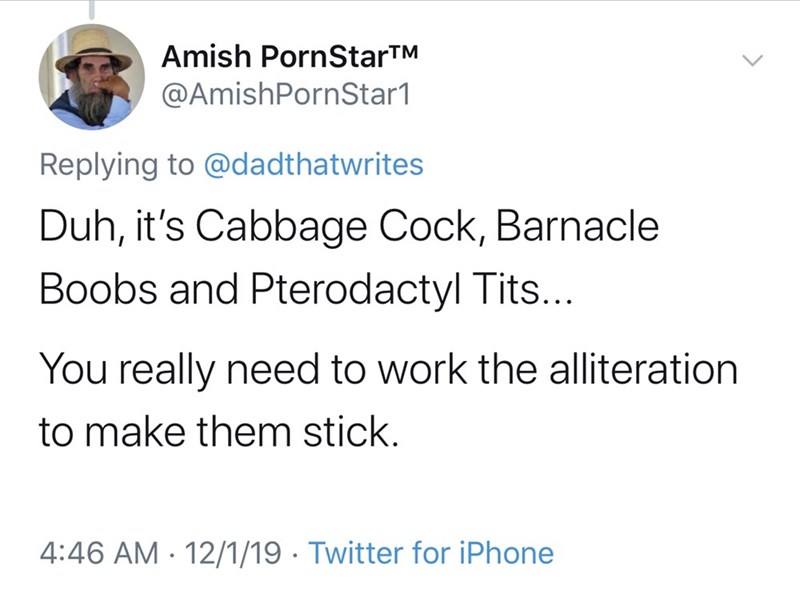Image resolution: width=800 pixels, height=590 pixels.
Task: Click the separator dot before "Twitter for iPhone"
Action: pos(296,552)
